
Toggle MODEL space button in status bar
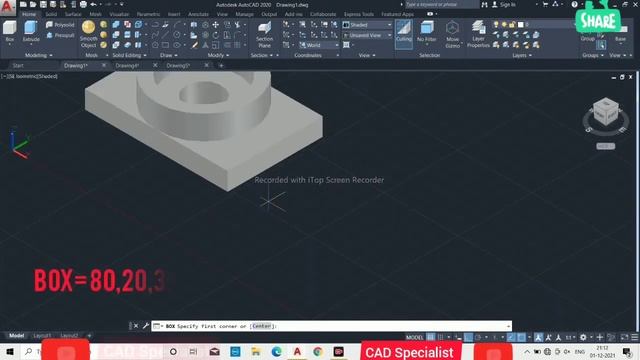coord(414,337)
